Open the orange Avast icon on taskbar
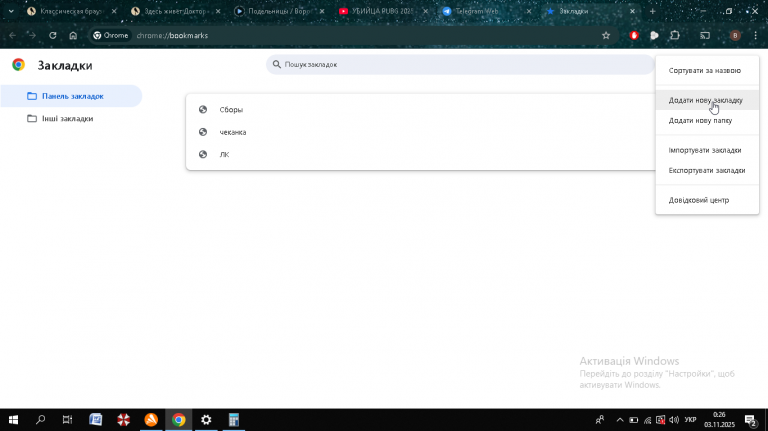The width and height of the screenshot is (768, 431). [151, 420]
